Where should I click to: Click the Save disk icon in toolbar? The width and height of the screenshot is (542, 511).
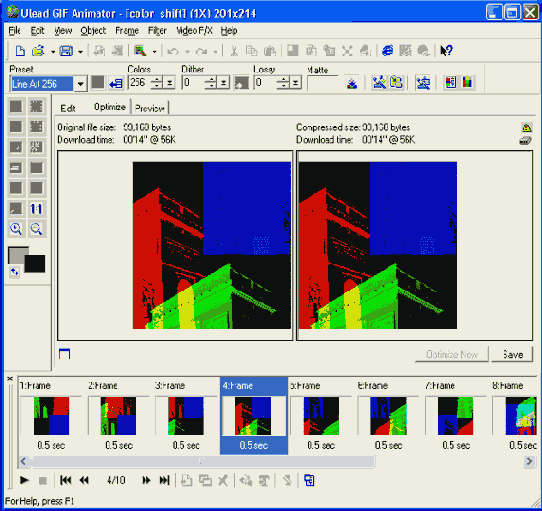tap(66, 51)
